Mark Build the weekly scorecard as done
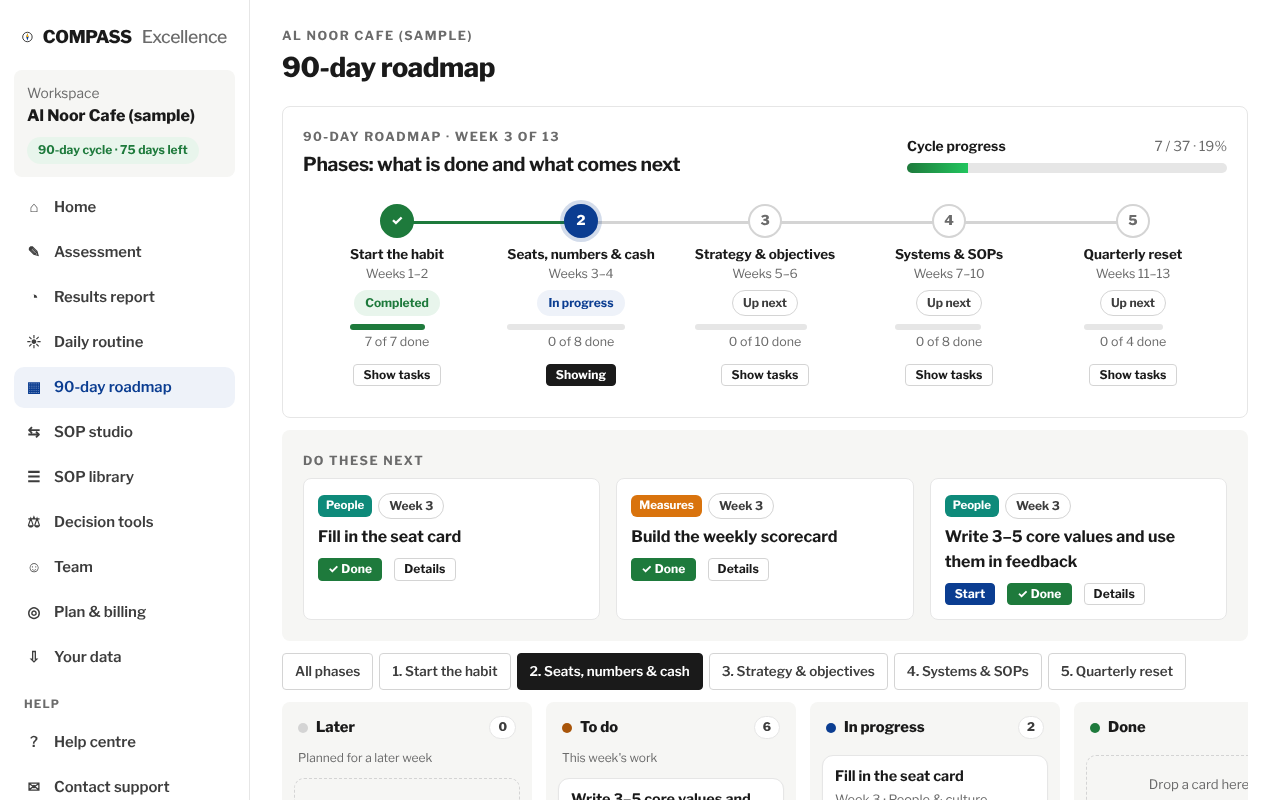This screenshot has width=1280, height=800. [x=663, y=569]
